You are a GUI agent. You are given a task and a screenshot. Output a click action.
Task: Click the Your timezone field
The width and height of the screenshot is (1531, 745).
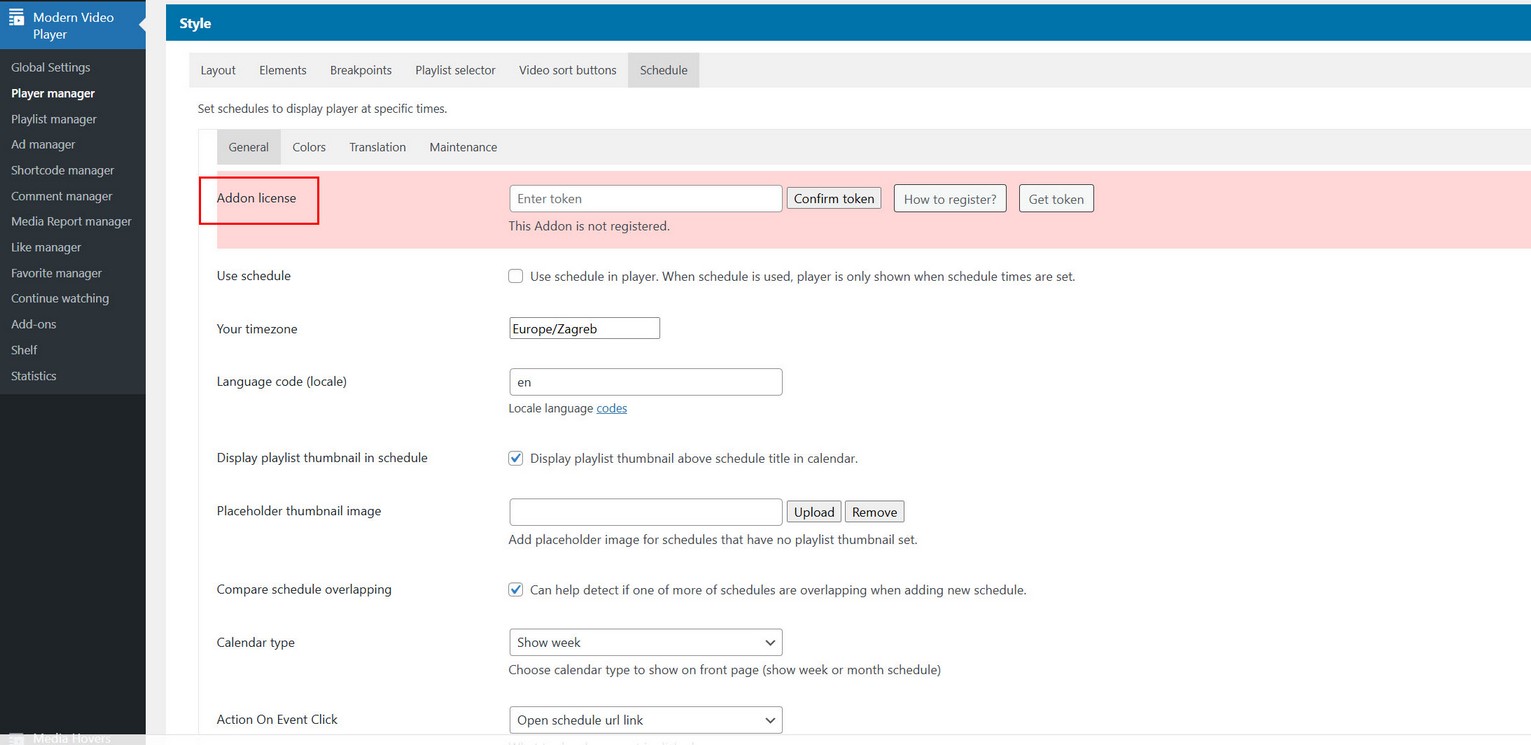point(584,328)
